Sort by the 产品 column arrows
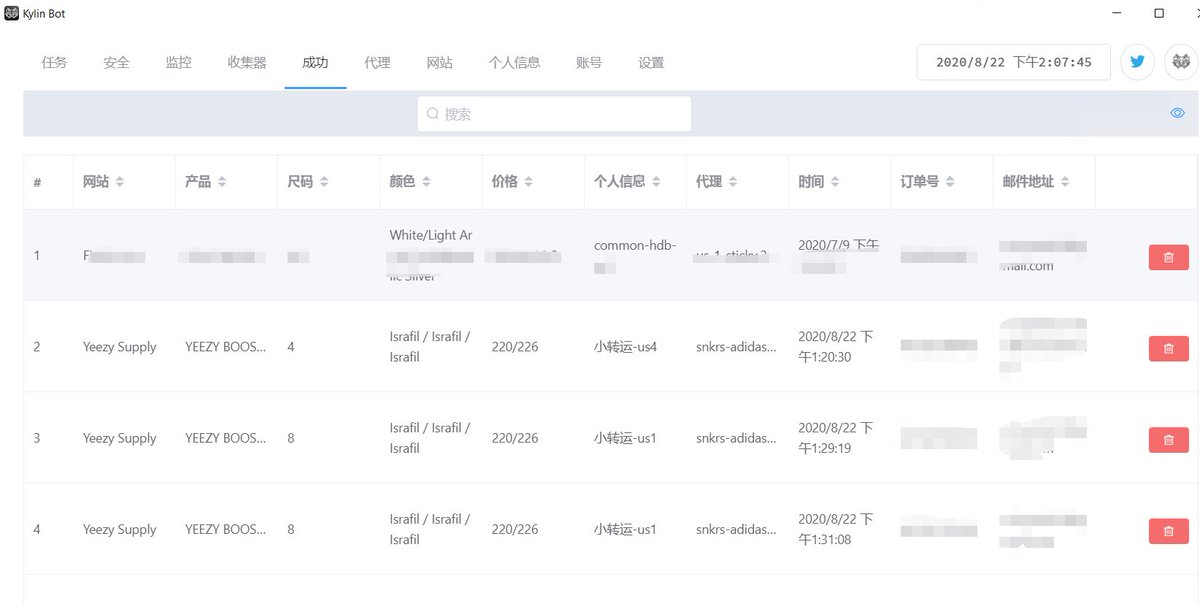Viewport: 1200px width, 604px height. (x=222, y=182)
